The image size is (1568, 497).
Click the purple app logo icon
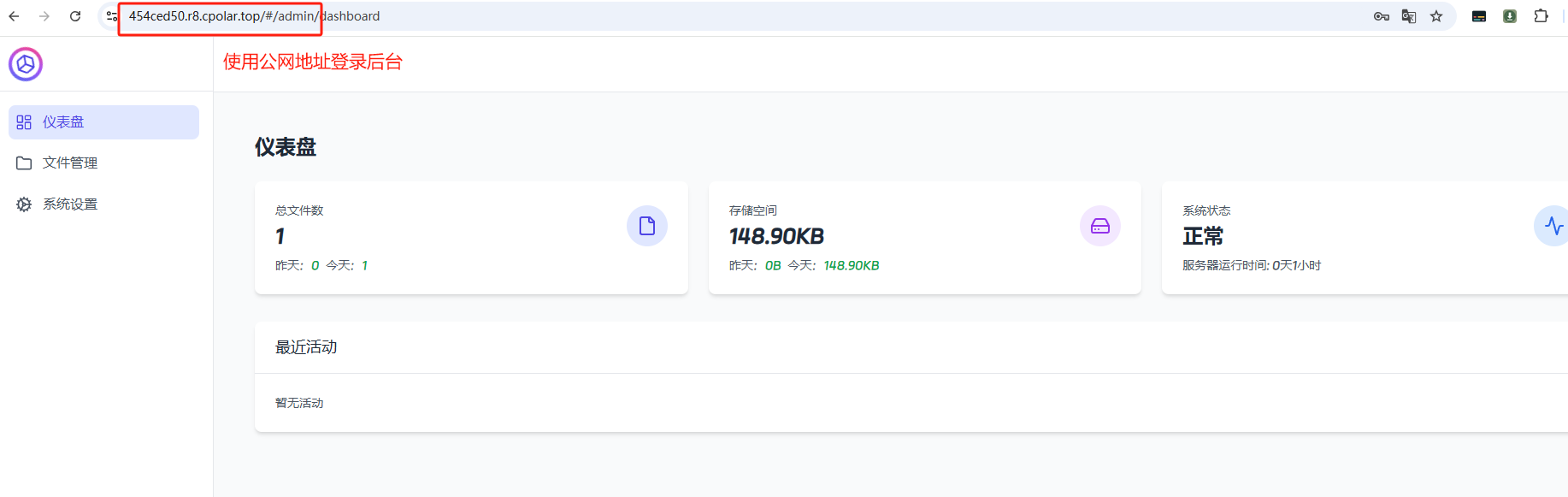[x=26, y=64]
